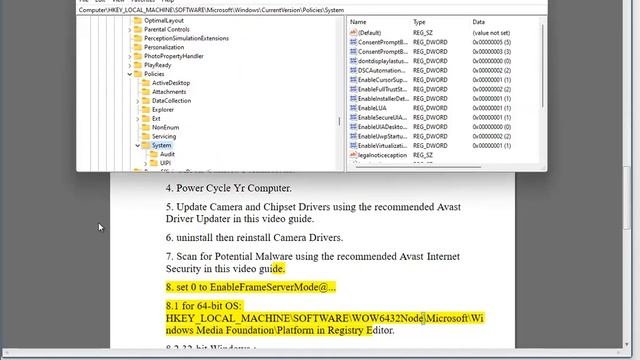This screenshot has width=640, height=360.
Task: Select the System key label
Action: (162, 145)
